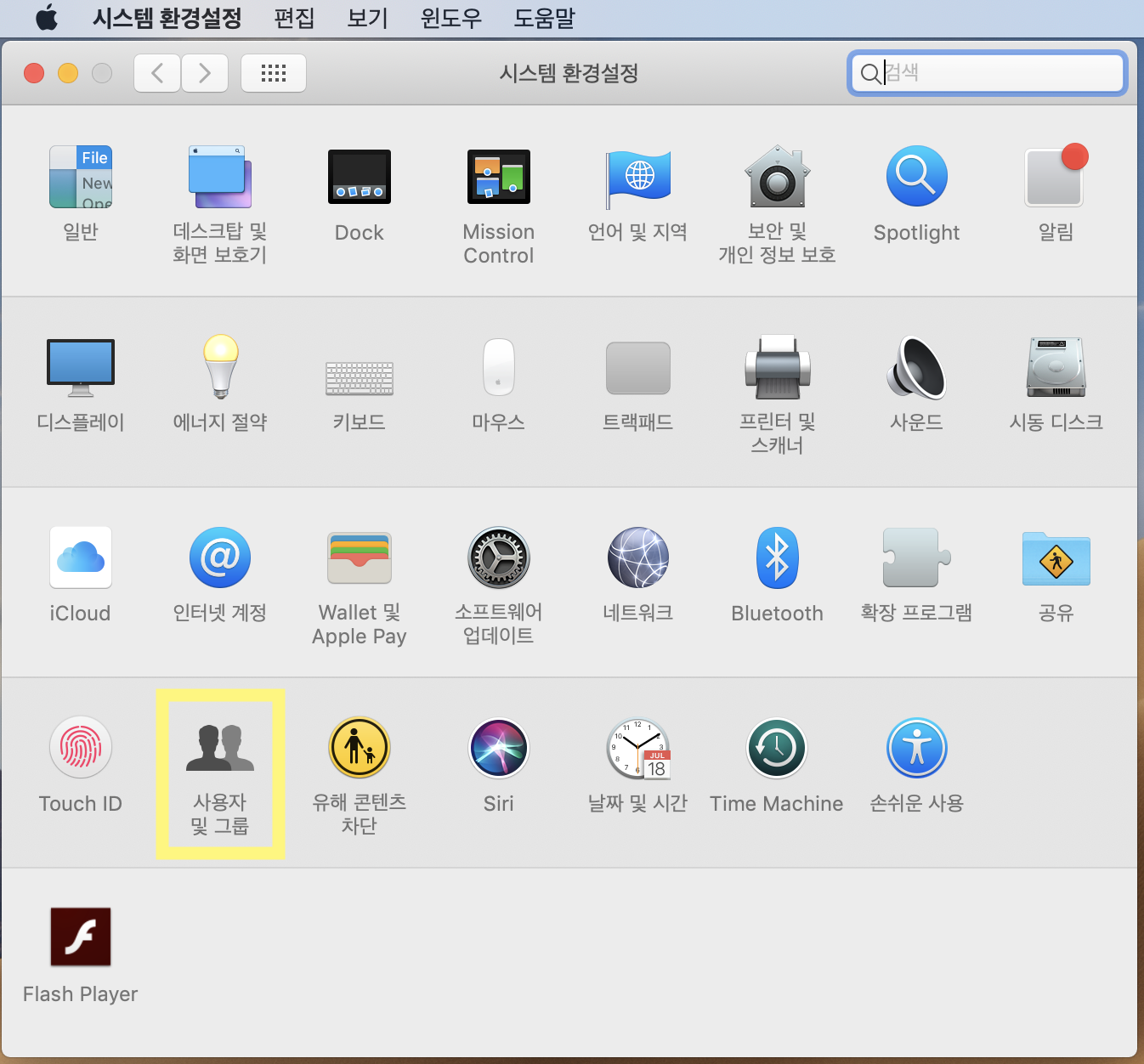Minimize the window with the yellow button

coord(68,73)
